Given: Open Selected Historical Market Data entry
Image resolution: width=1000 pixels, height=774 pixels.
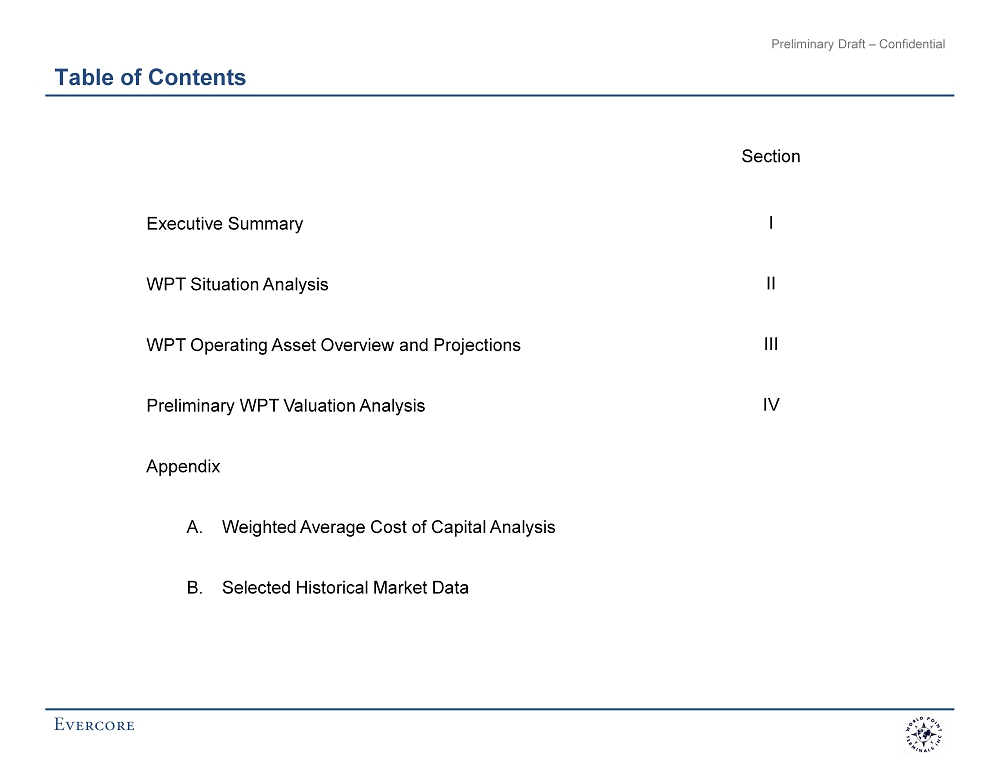Looking at the screenshot, I should [345, 588].
